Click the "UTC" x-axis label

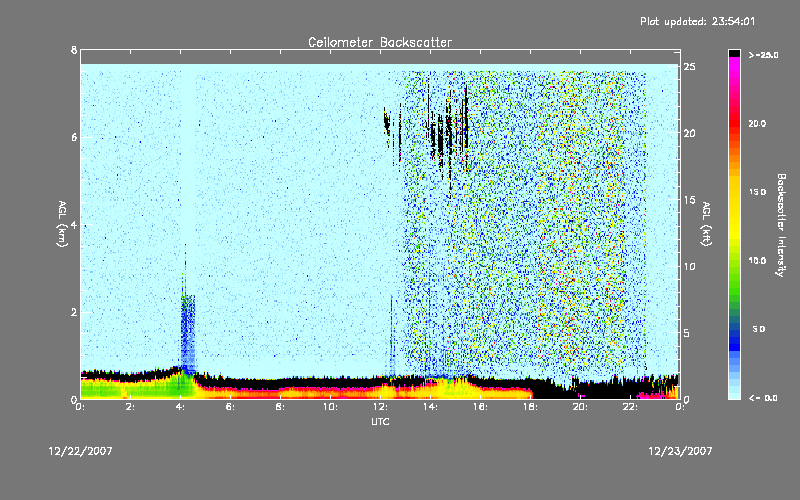click(x=380, y=422)
